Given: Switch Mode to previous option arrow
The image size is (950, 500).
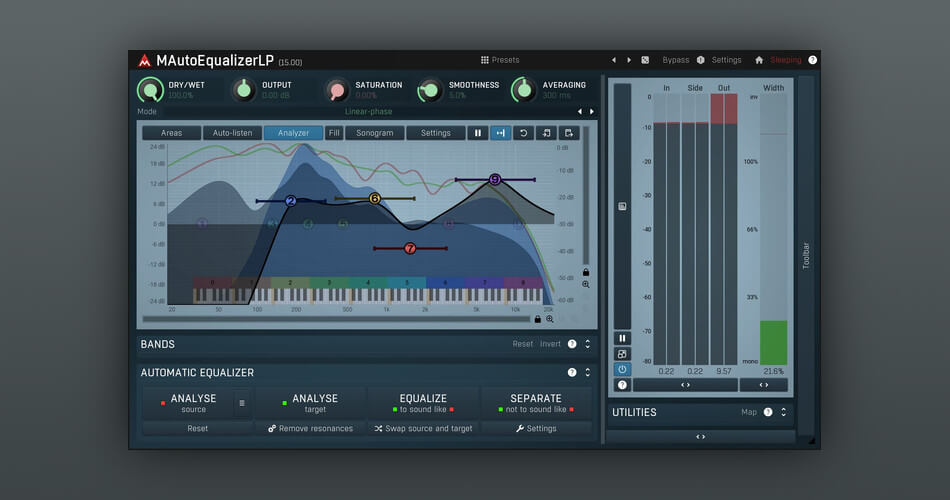Looking at the screenshot, I should (x=580, y=112).
